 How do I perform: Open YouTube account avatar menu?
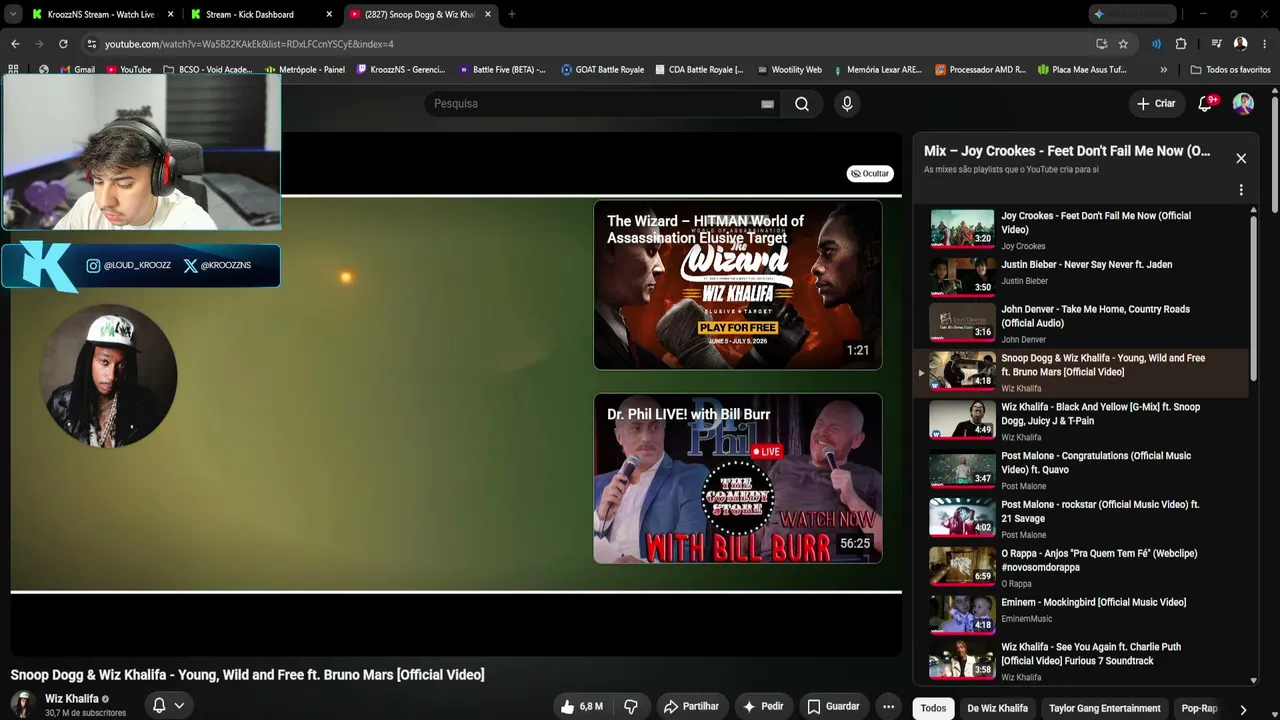[1243, 104]
